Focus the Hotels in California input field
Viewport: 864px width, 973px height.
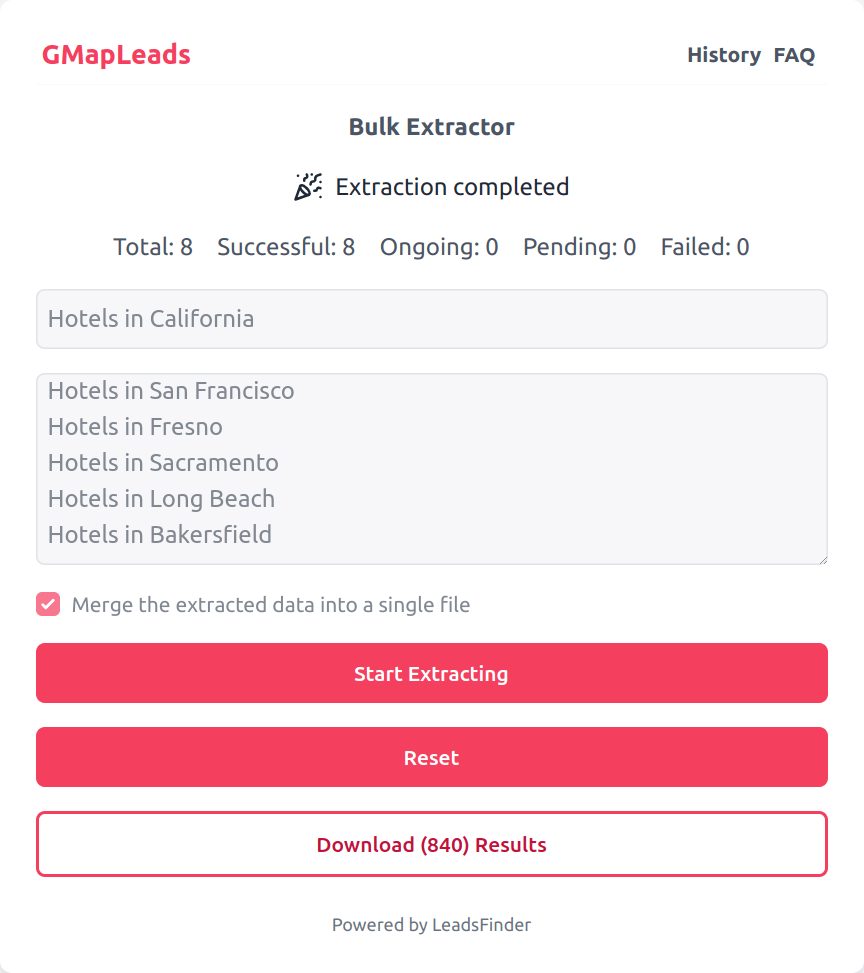click(431, 319)
